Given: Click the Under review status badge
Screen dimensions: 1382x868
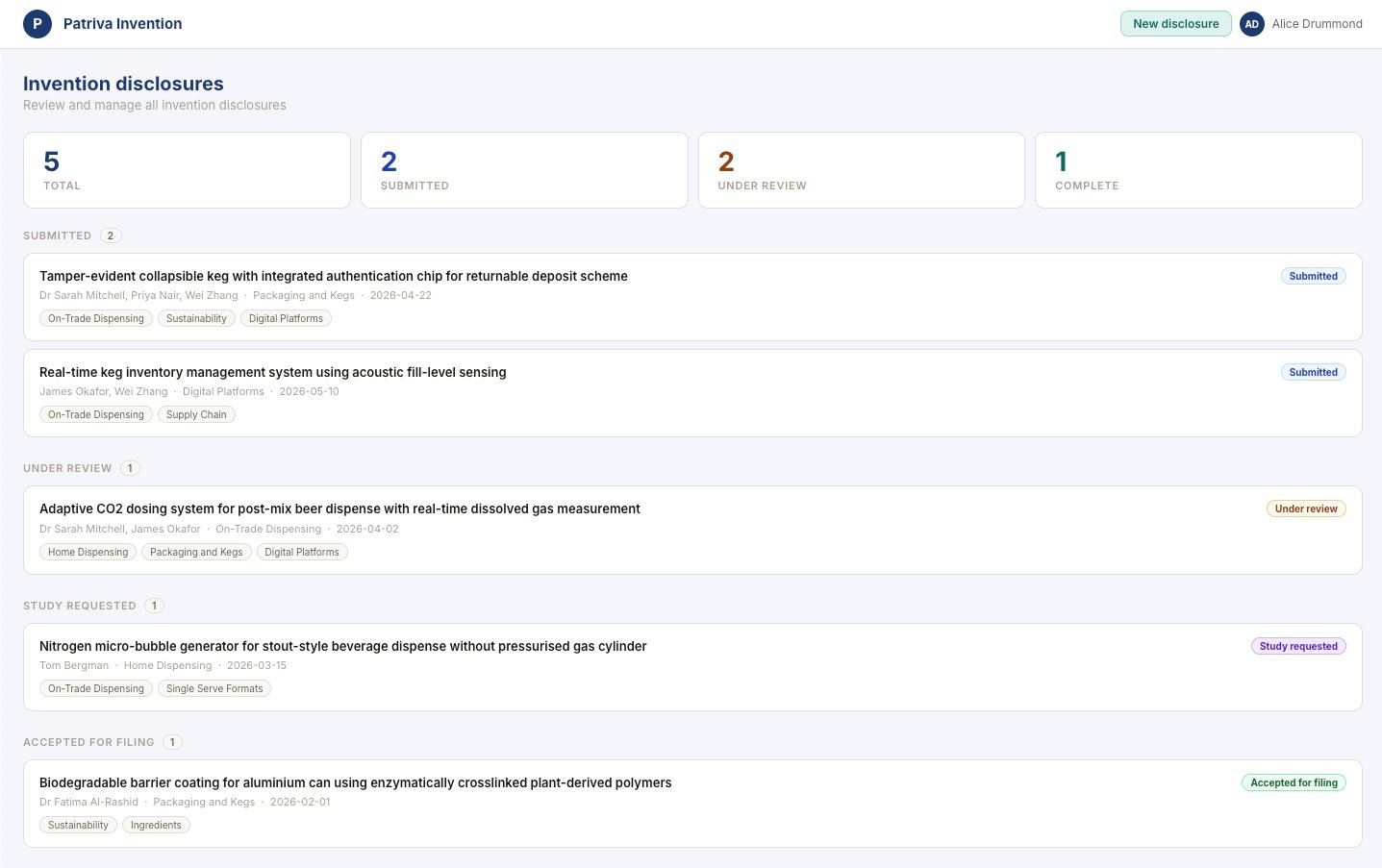Looking at the screenshot, I should click(1306, 508).
